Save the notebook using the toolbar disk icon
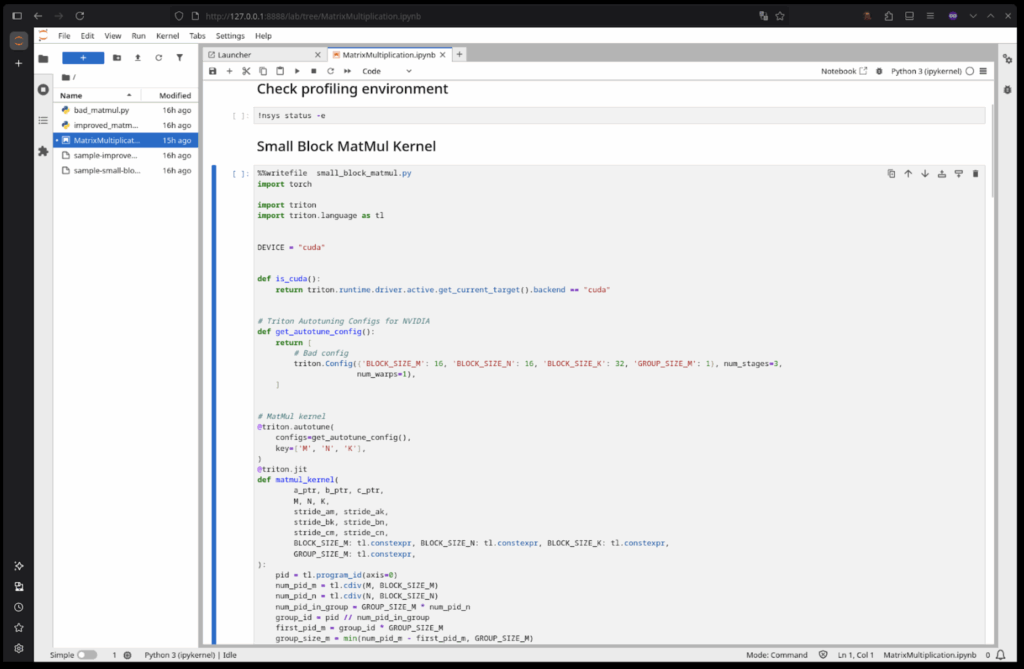The image size is (1024, 669). 212,71
